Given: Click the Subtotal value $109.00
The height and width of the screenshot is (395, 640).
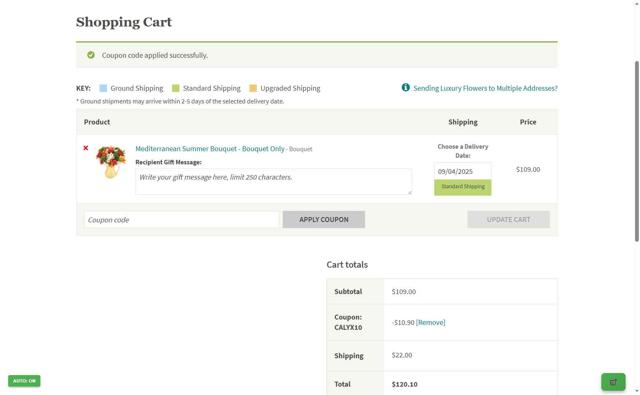Looking at the screenshot, I should [x=404, y=292].
